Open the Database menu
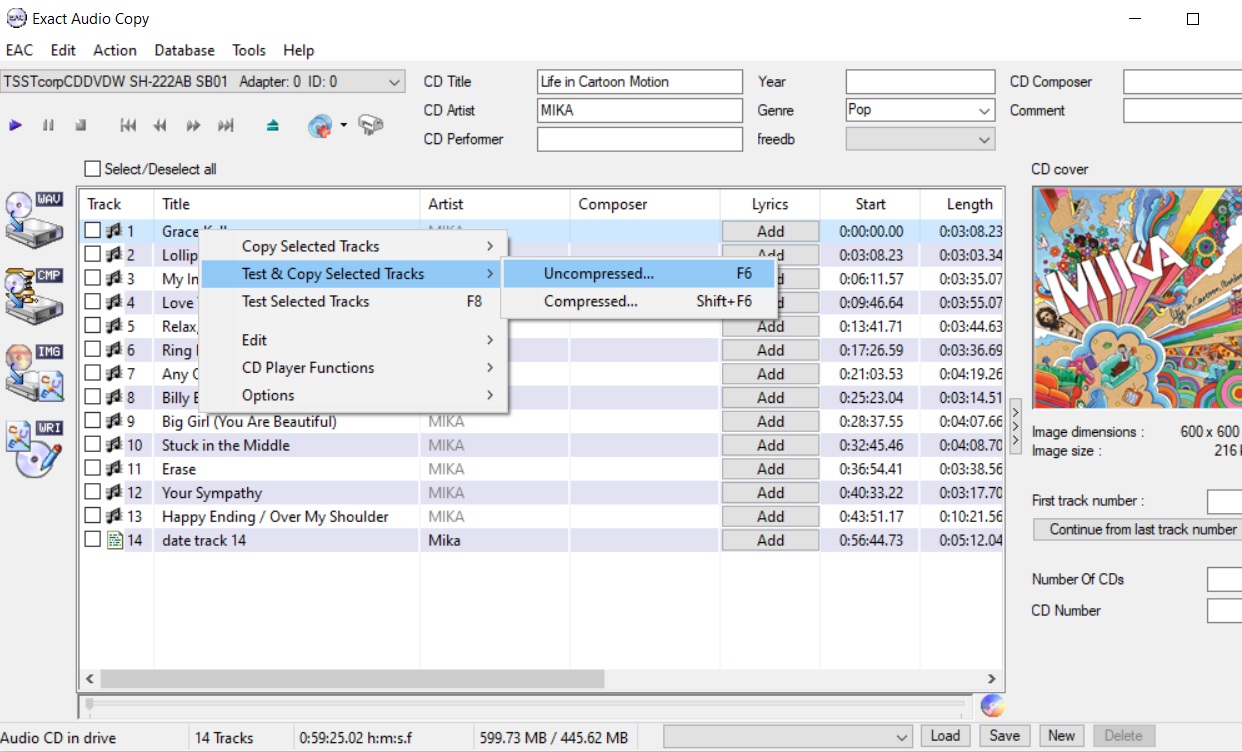The height and width of the screenshot is (752, 1242). [184, 50]
